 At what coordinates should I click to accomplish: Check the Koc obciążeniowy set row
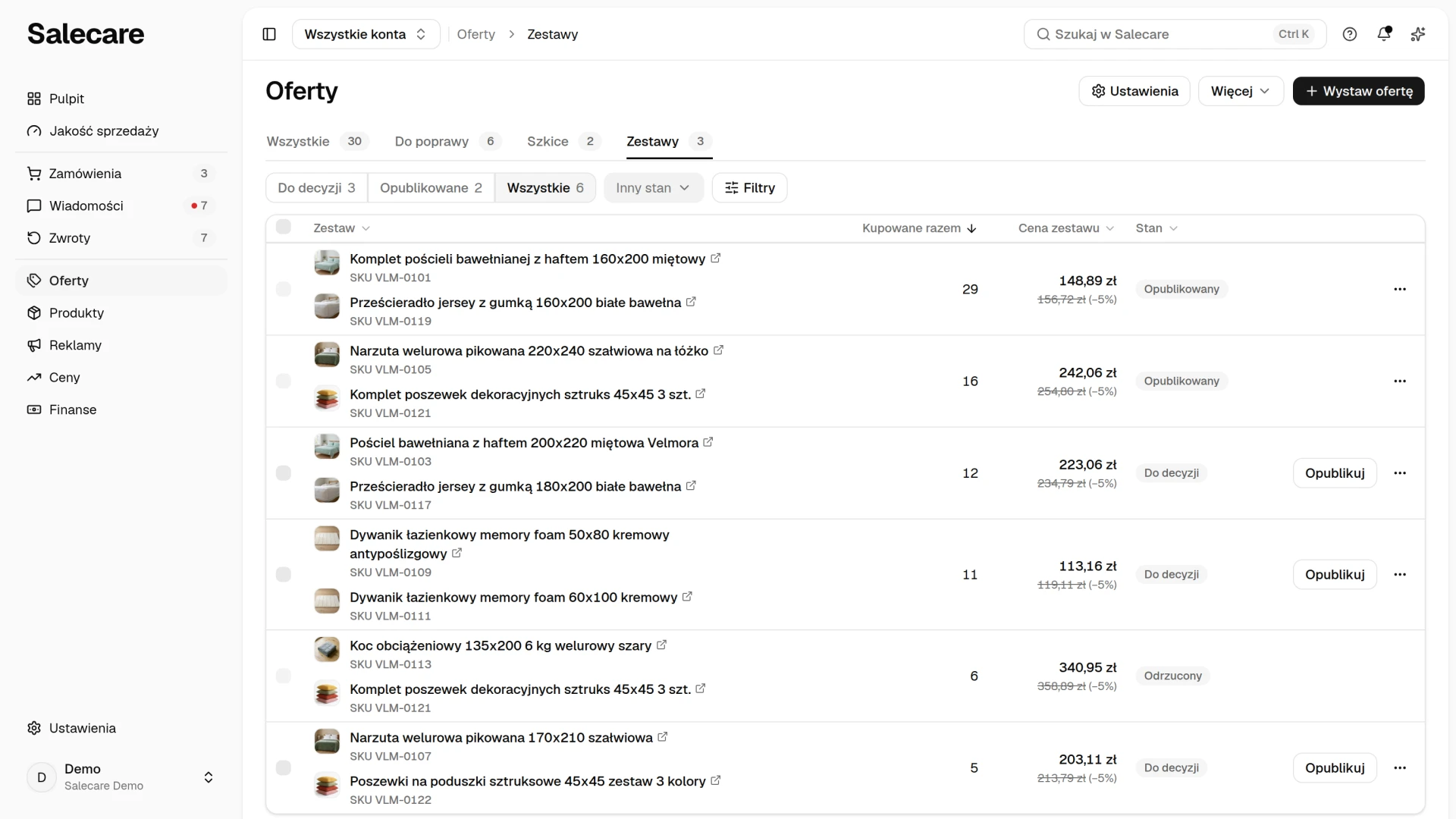(284, 676)
